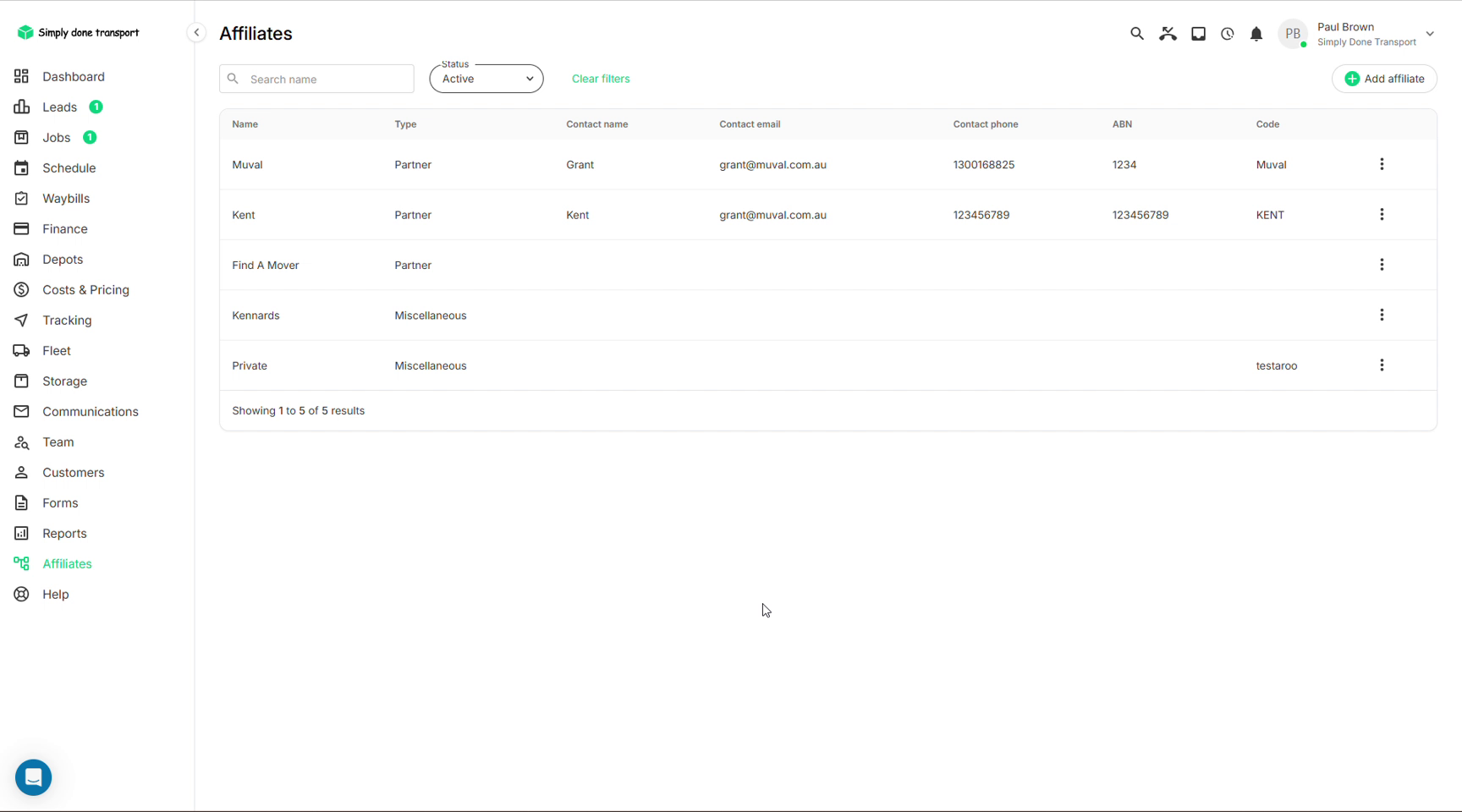Viewport: 1462px width, 812px height.
Task: Open Tracking in sidebar
Action: click(67, 320)
